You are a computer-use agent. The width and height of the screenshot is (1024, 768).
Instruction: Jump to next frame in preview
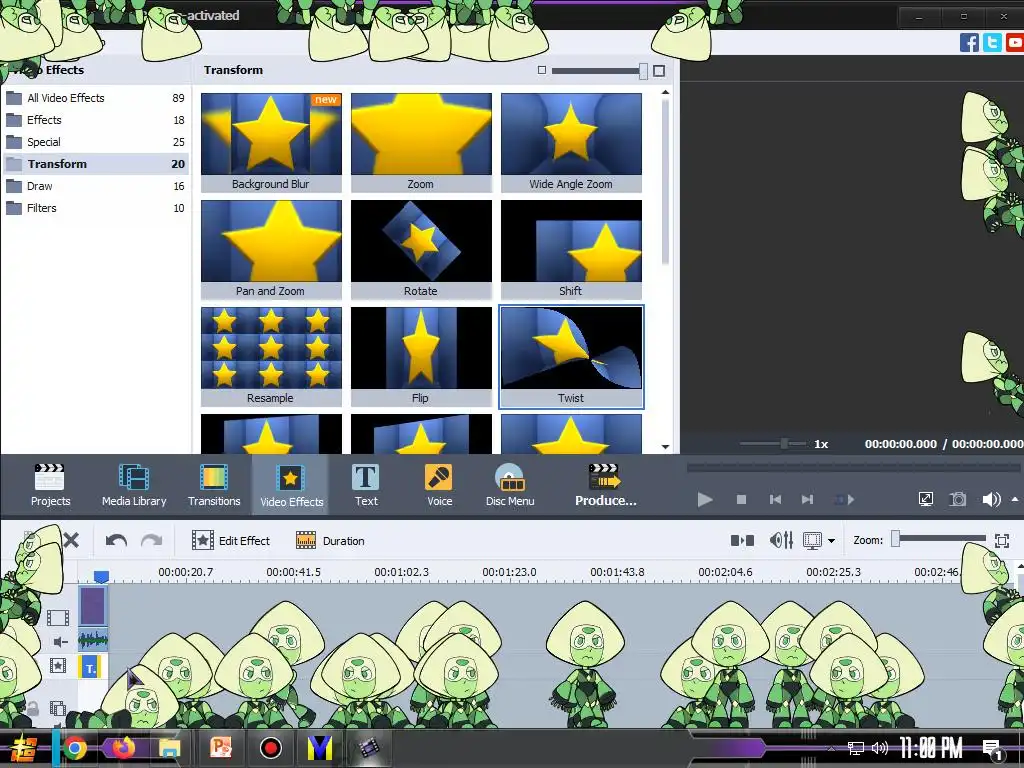pyautogui.click(x=807, y=500)
